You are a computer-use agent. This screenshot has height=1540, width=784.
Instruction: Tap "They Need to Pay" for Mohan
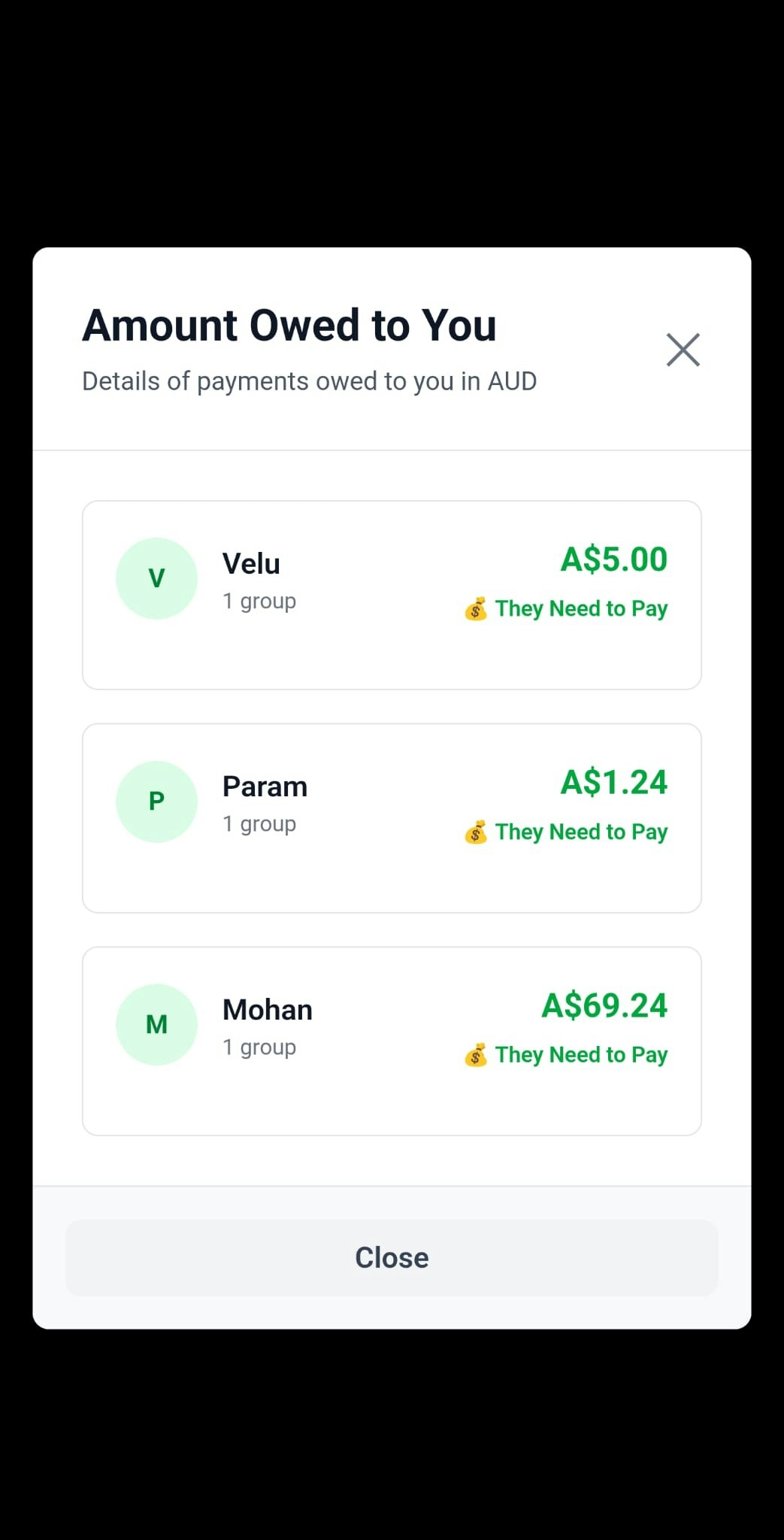(581, 1055)
